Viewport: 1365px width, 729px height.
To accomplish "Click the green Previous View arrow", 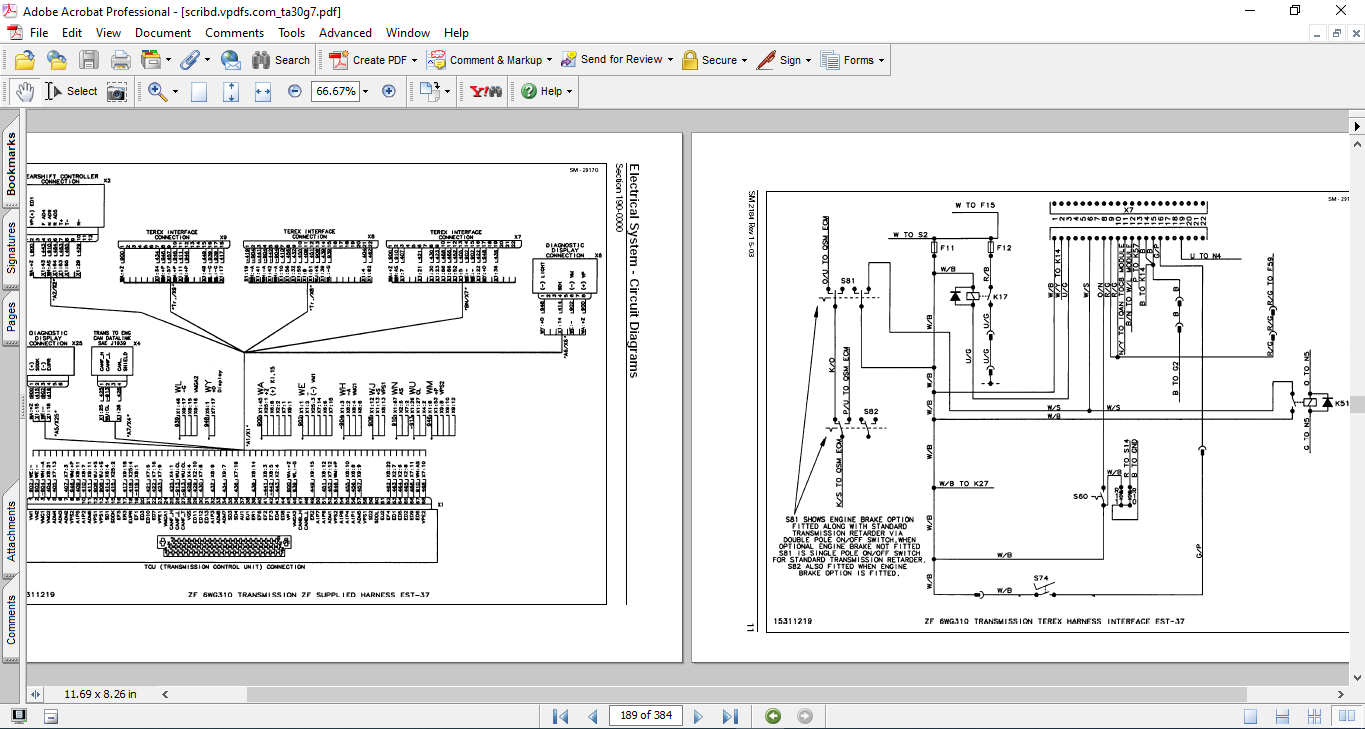I will tap(772, 716).
